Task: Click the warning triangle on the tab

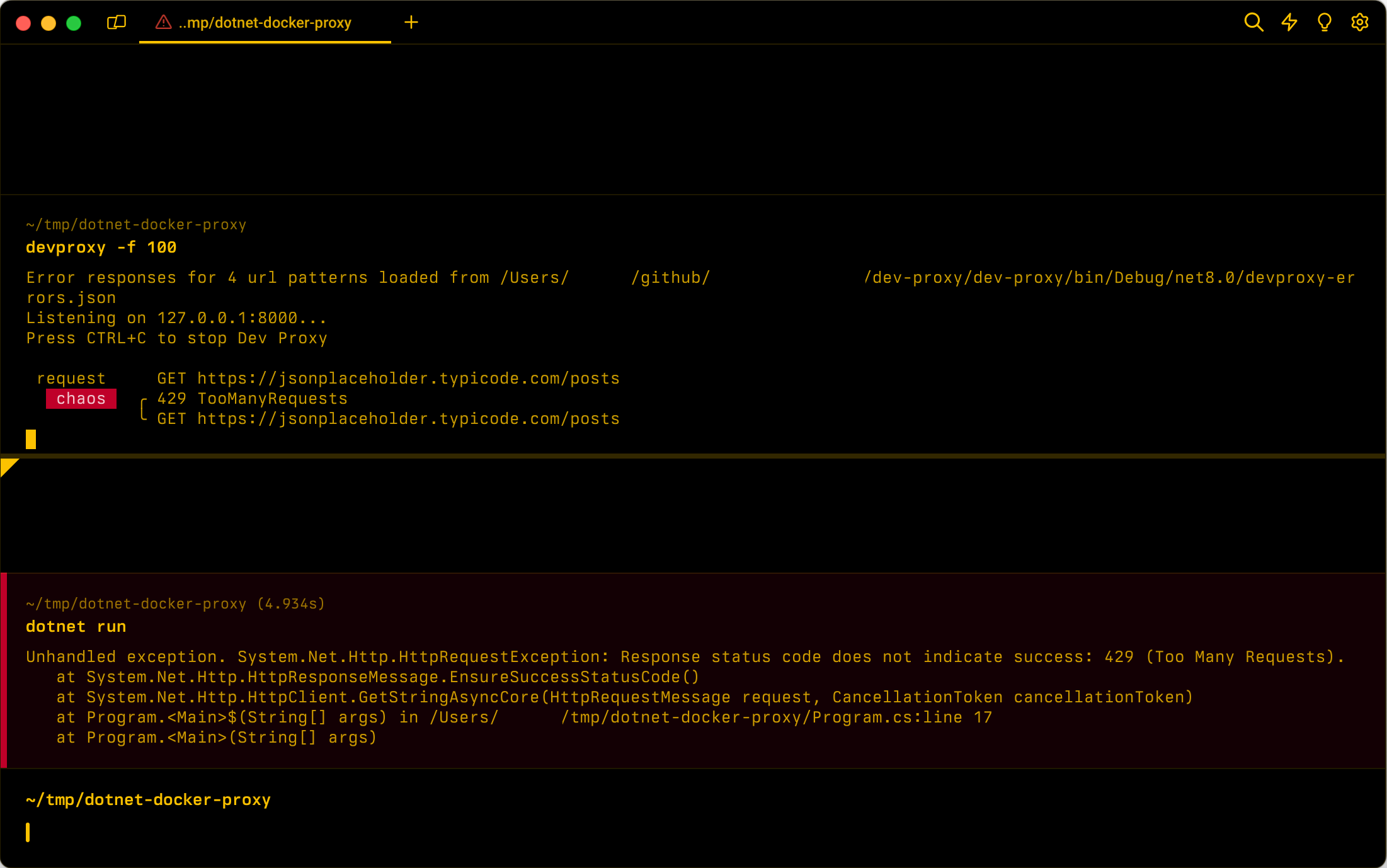Action: pyautogui.click(x=163, y=23)
